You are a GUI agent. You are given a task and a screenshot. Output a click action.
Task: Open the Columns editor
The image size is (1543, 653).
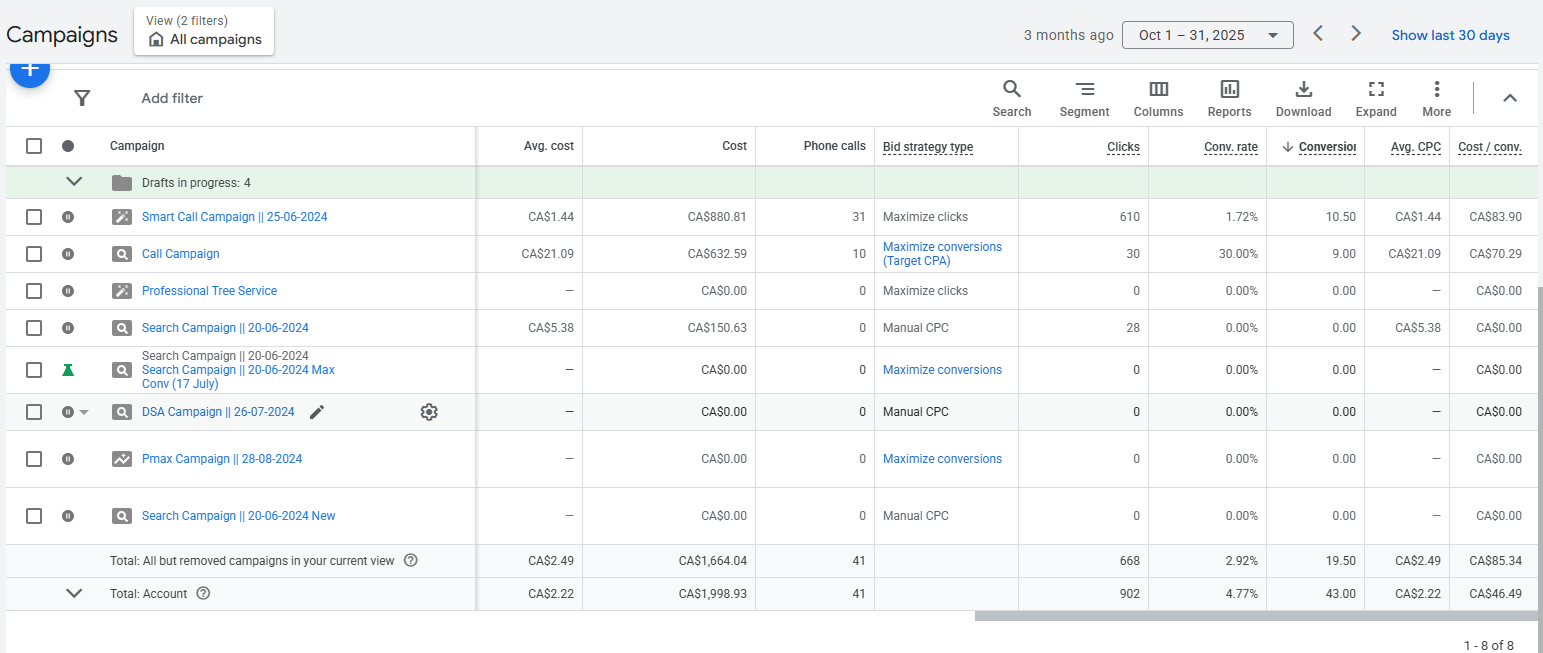(1158, 98)
